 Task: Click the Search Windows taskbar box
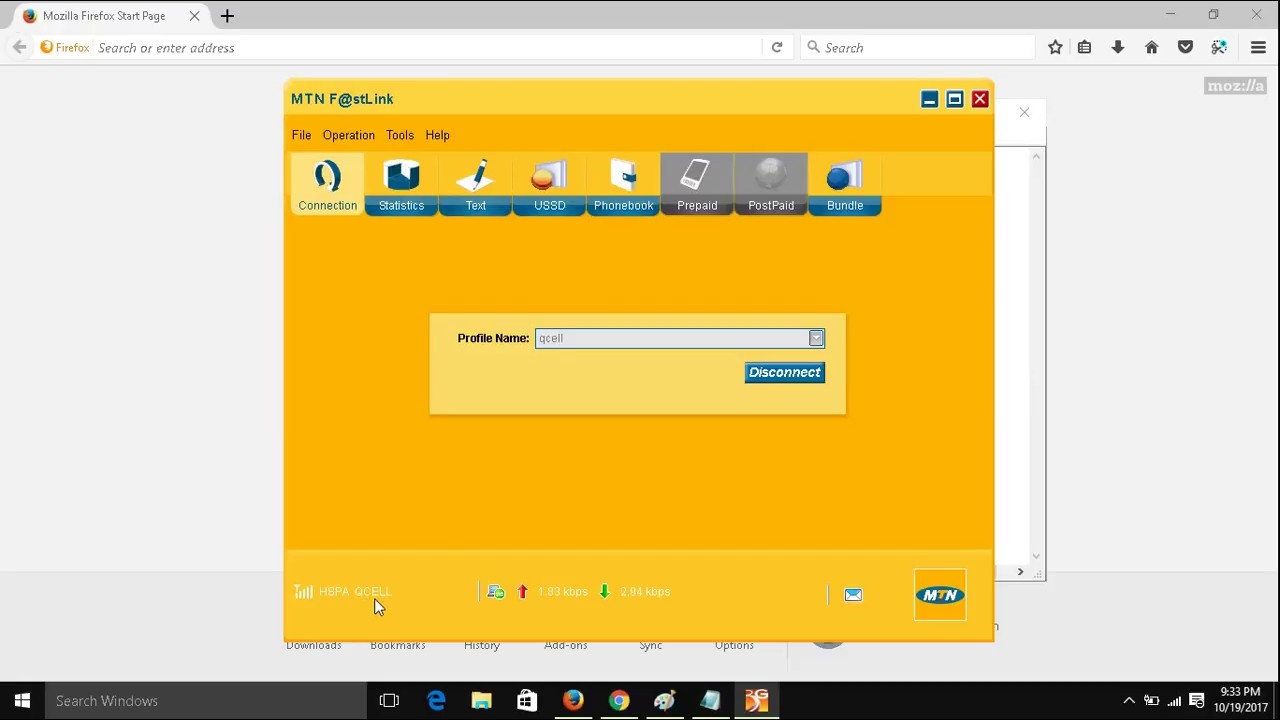(206, 701)
